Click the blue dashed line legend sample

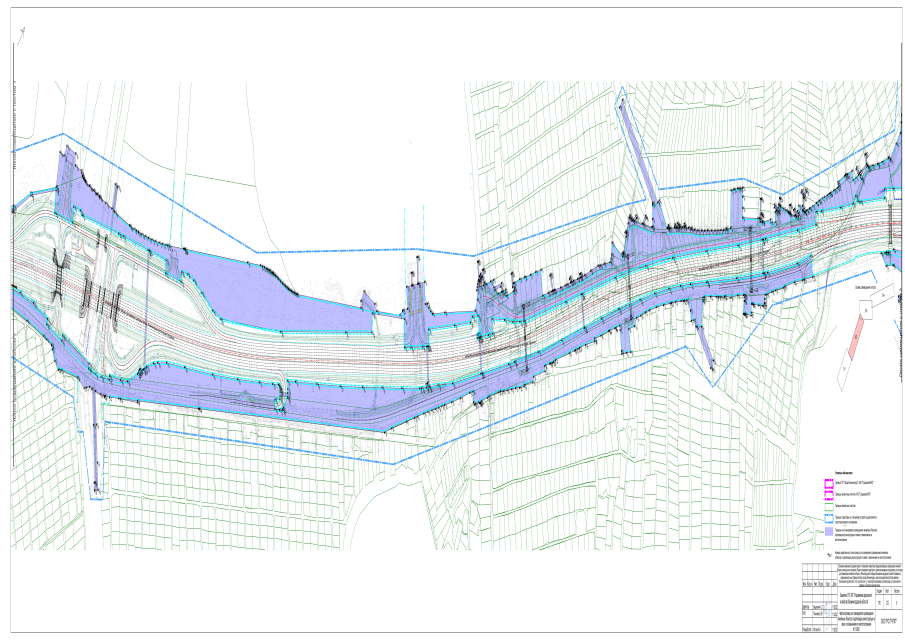point(828,519)
